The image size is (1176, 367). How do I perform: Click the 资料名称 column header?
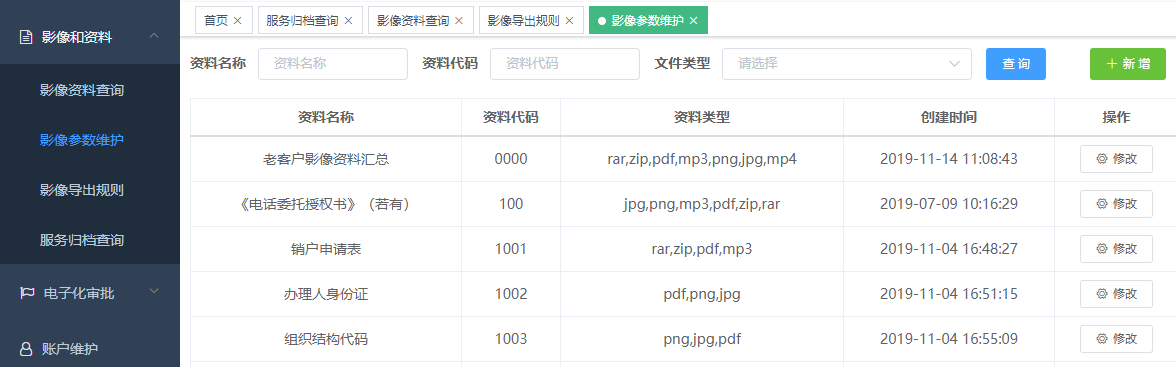[x=326, y=118]
